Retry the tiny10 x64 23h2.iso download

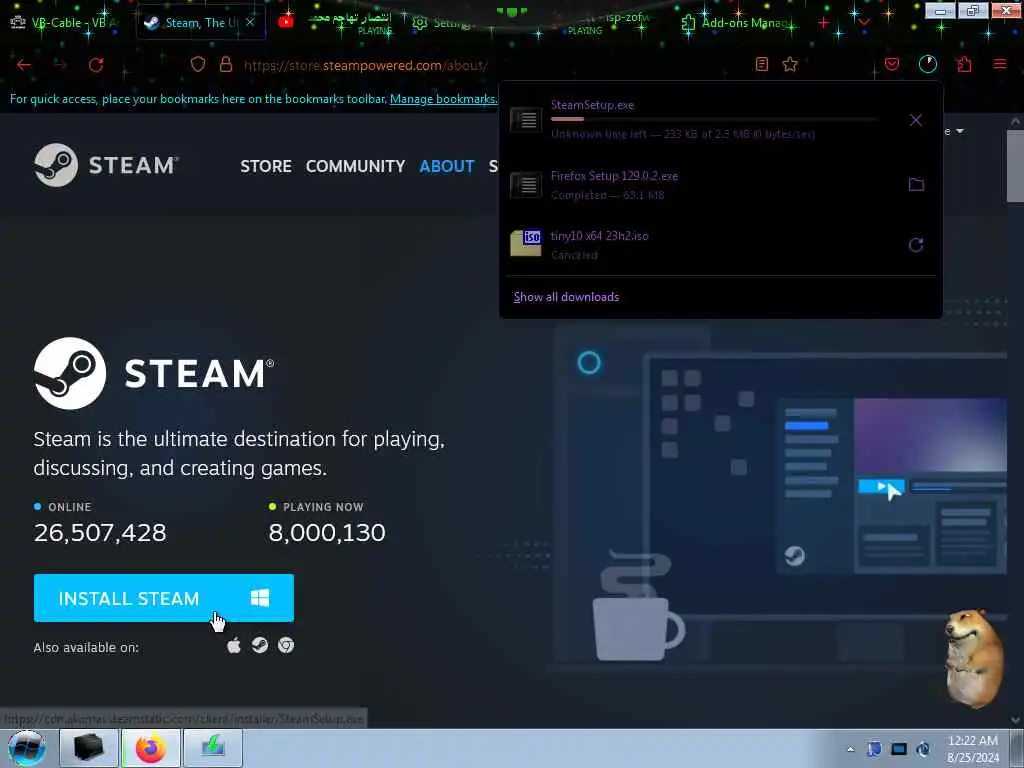tap(916, 245)
